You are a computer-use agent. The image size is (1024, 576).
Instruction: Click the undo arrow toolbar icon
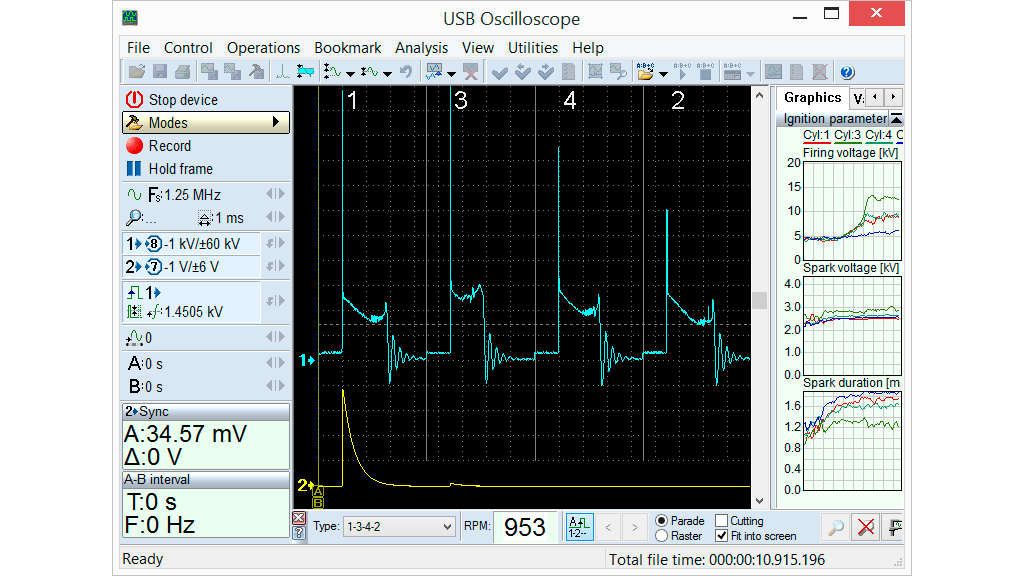(406, 72)
